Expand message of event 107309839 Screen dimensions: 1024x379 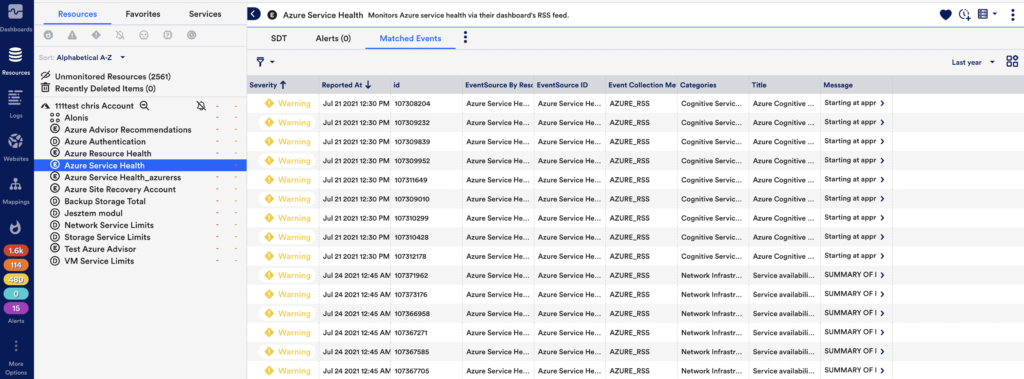(882, 141)
